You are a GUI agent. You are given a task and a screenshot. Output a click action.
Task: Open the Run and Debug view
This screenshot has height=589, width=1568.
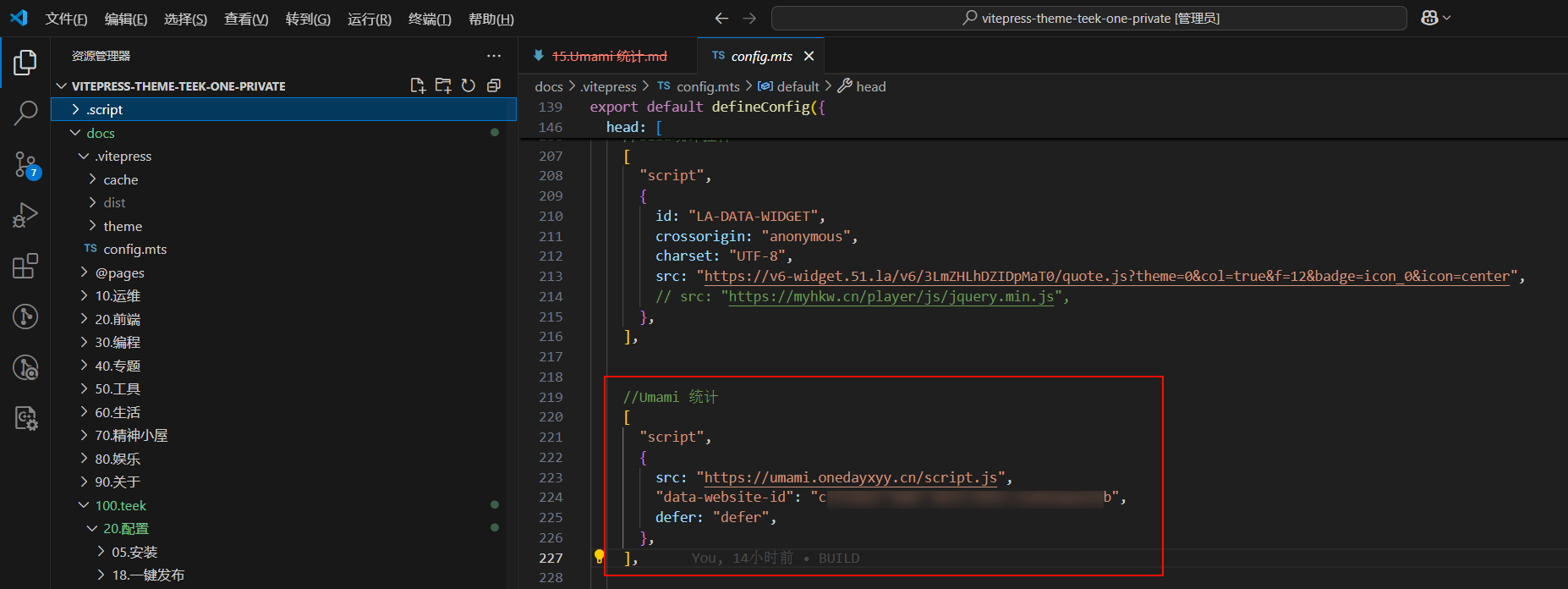pos(25,215)
